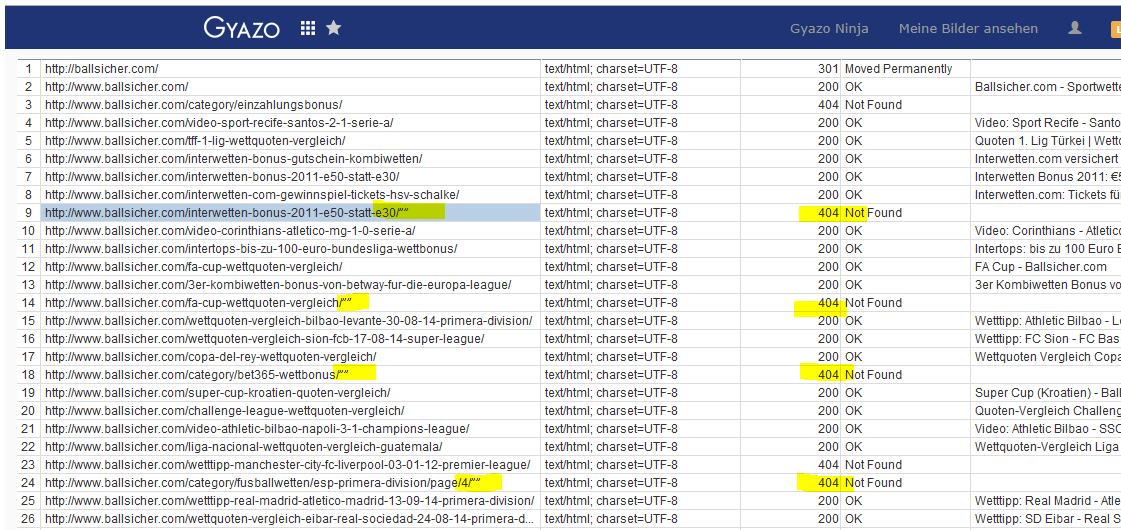The image size is (1121, 530).
Task: Select the wetttipp-real-madrid-atletico-madrid URL
Action: pyautogui.click(x=290, y=501)
